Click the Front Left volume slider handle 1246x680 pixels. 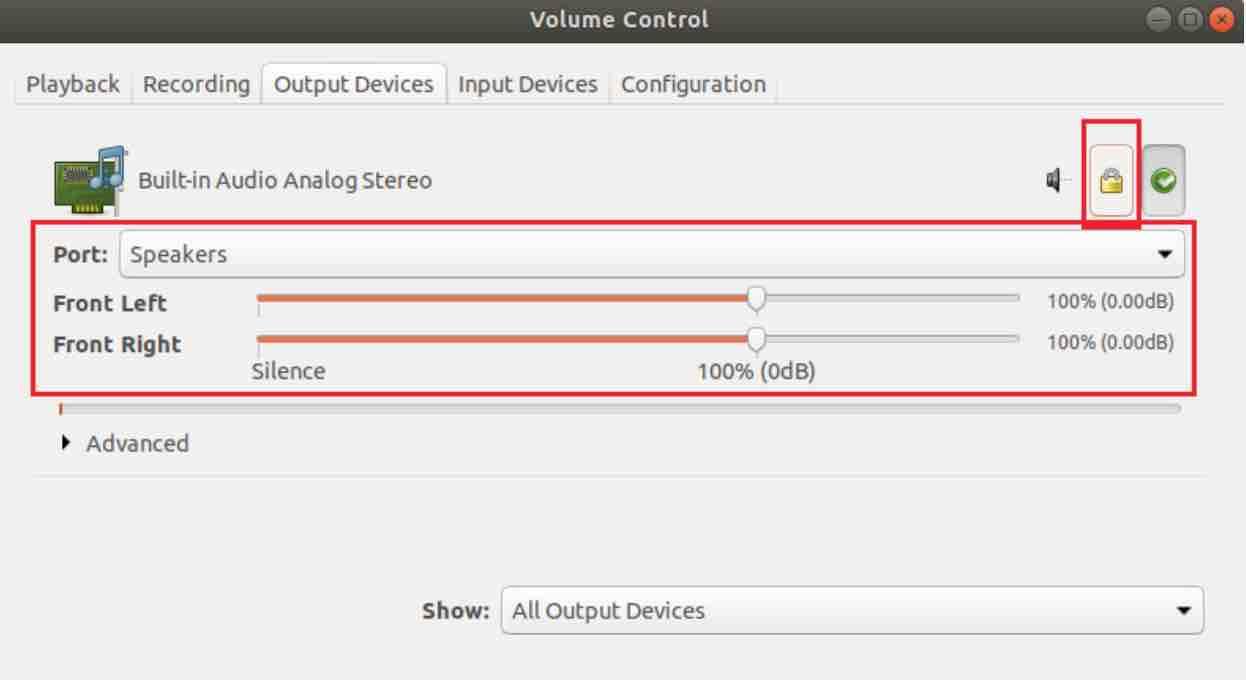tap(757, 298)
